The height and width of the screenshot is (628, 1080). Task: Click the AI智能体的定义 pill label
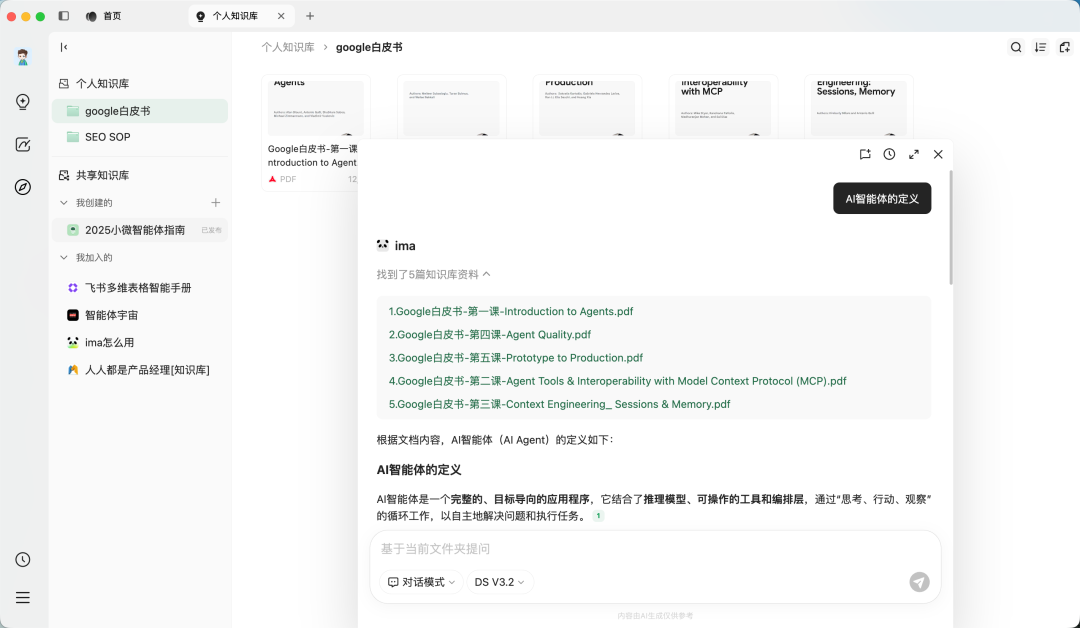coord(882,198)
